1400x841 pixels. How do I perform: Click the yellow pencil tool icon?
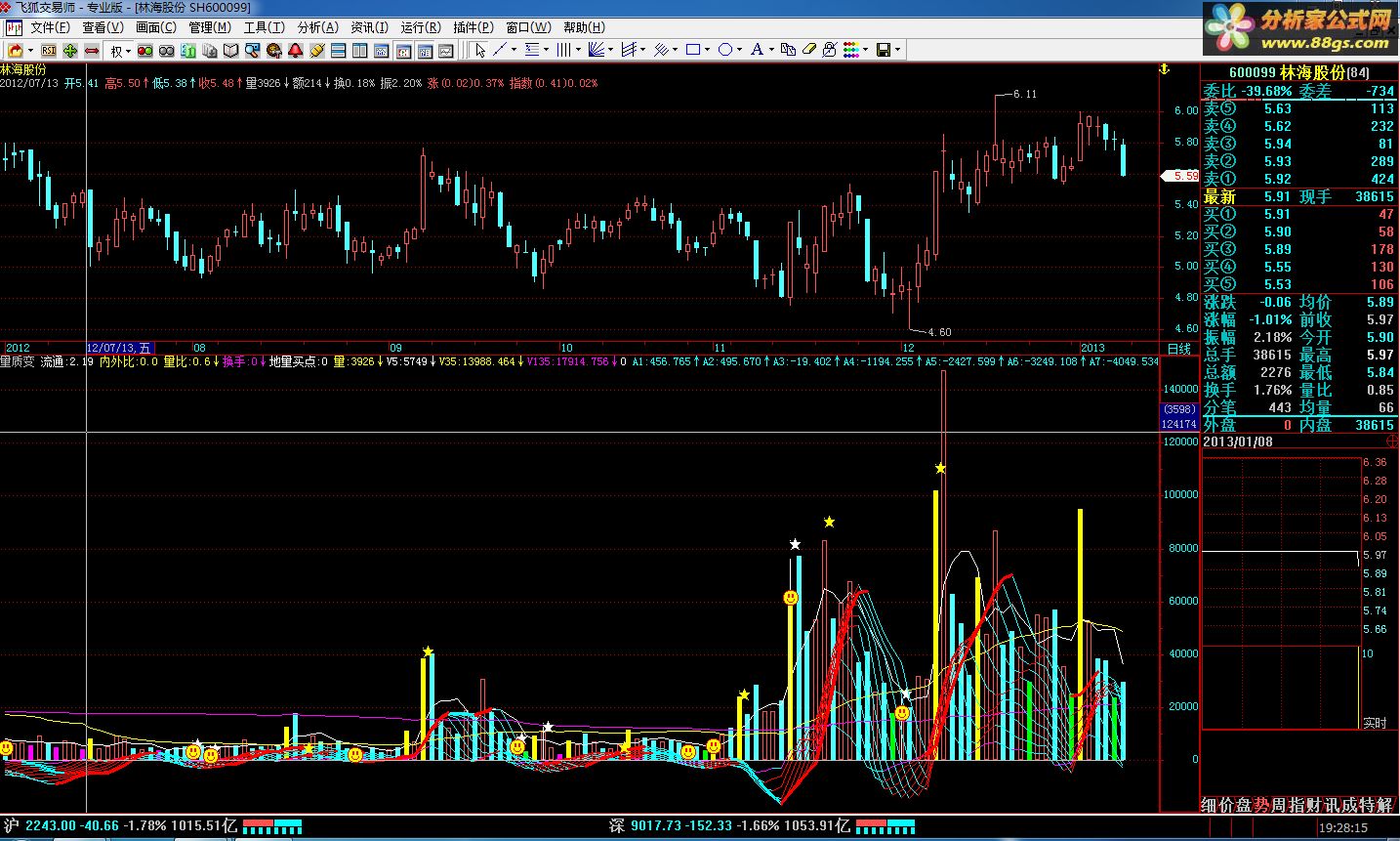pyautogui.click(x=317, y=50)
